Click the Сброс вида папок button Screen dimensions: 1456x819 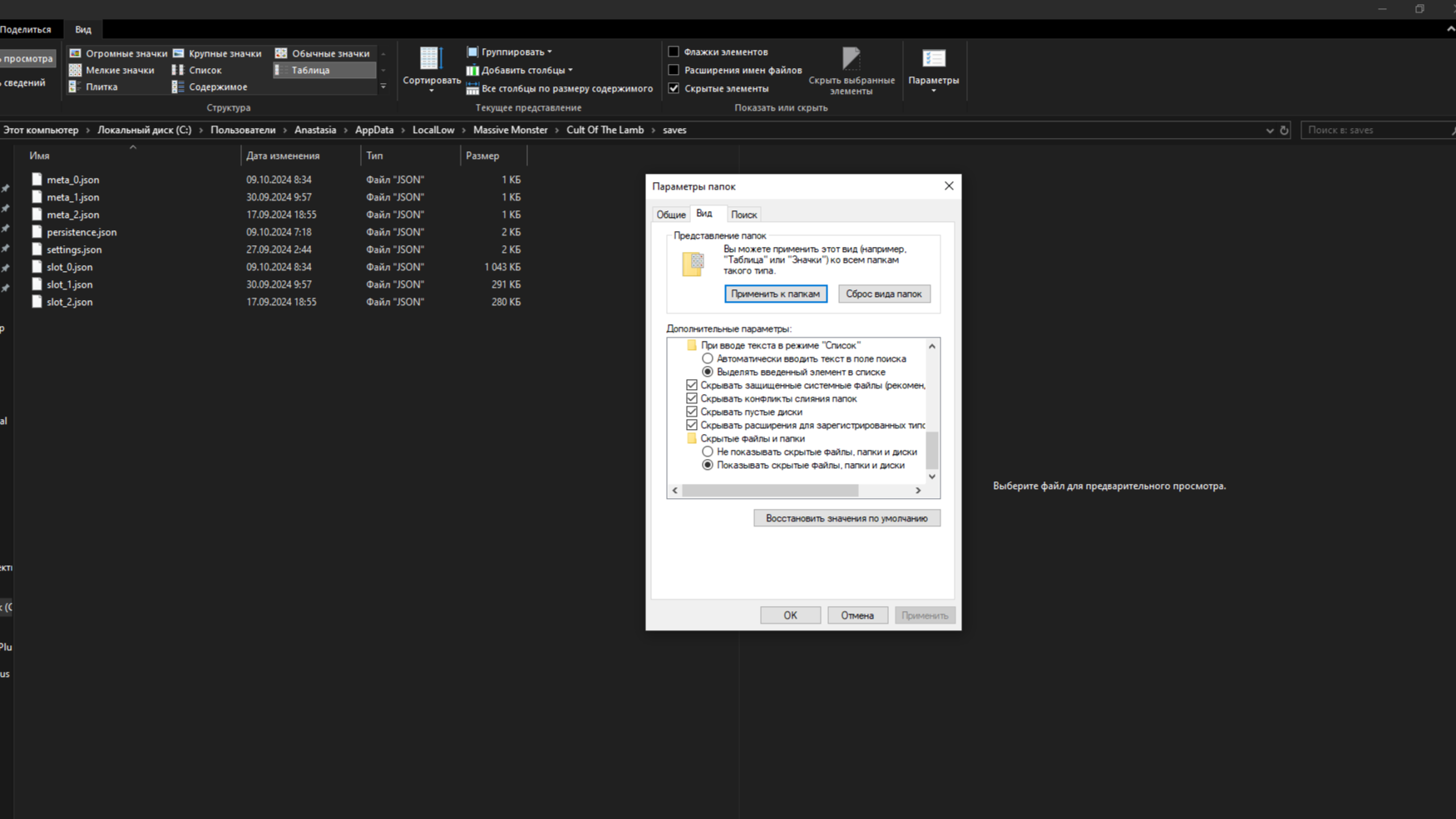[884, 294]
